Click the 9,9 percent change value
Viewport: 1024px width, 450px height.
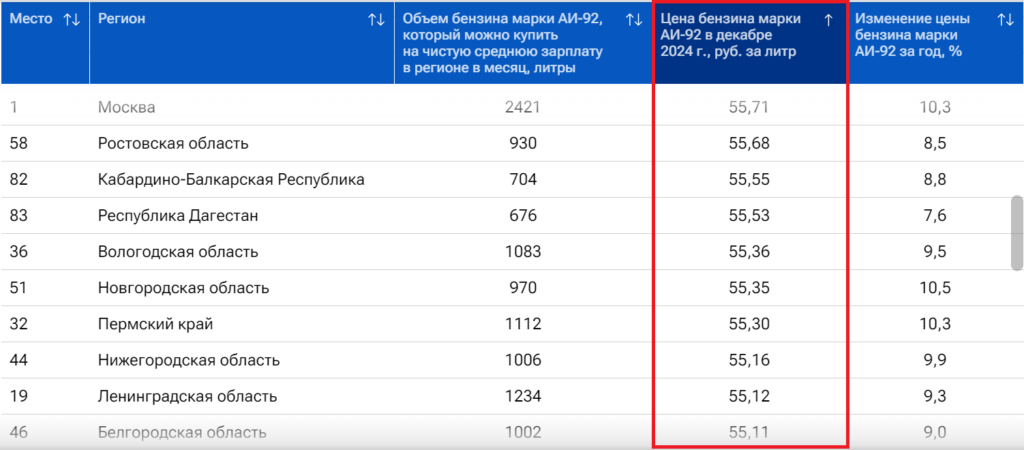click(x=935, y=360)
